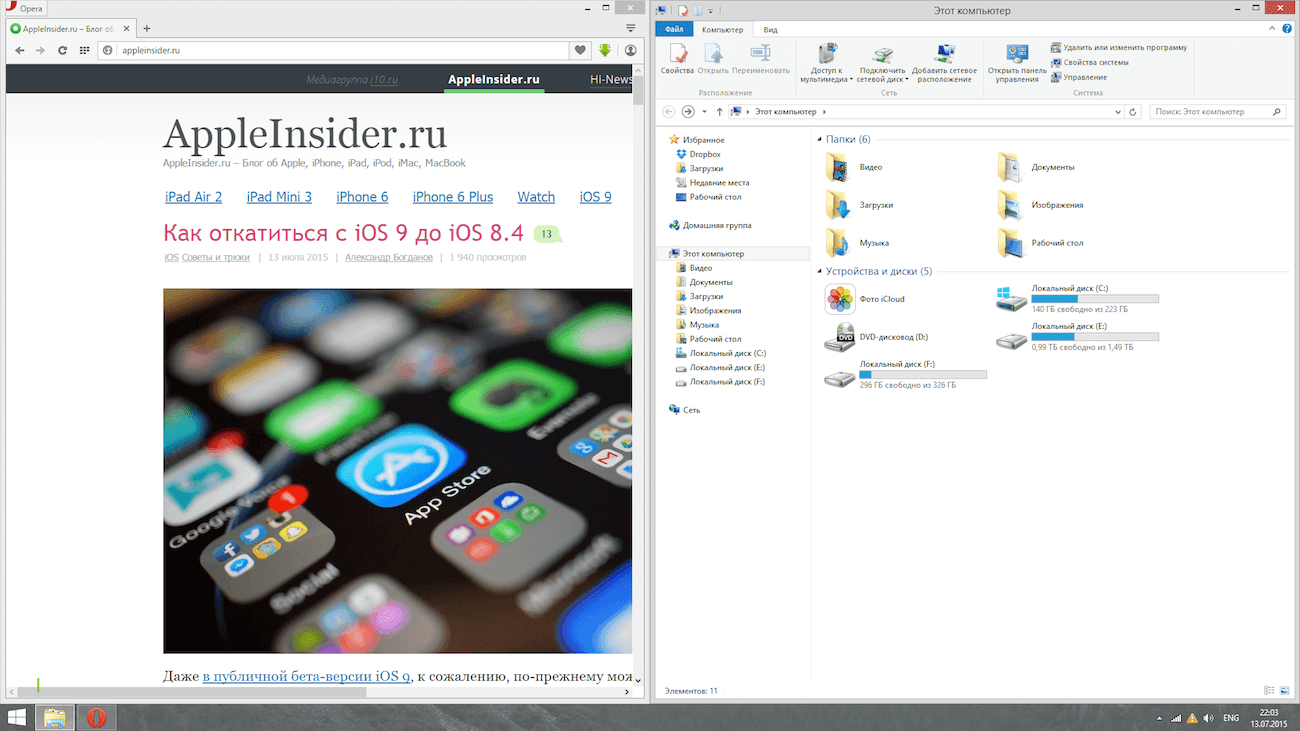The width and height of the screenshot is (1300, 731).
Task: Click Добавить сетевое расположение icon
Action: [x=944, y=63]
